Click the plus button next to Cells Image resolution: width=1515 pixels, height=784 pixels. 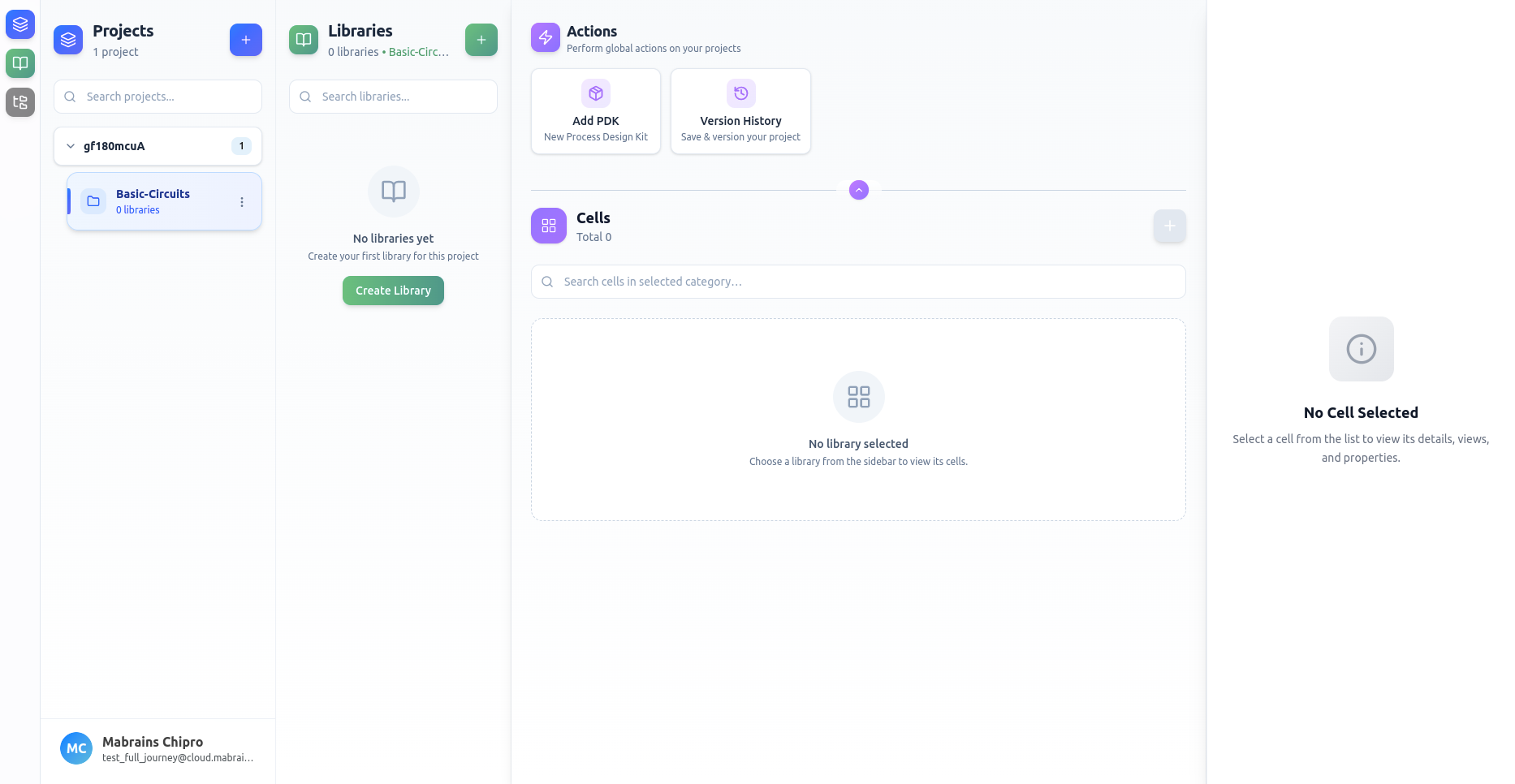click(1168, 226)
